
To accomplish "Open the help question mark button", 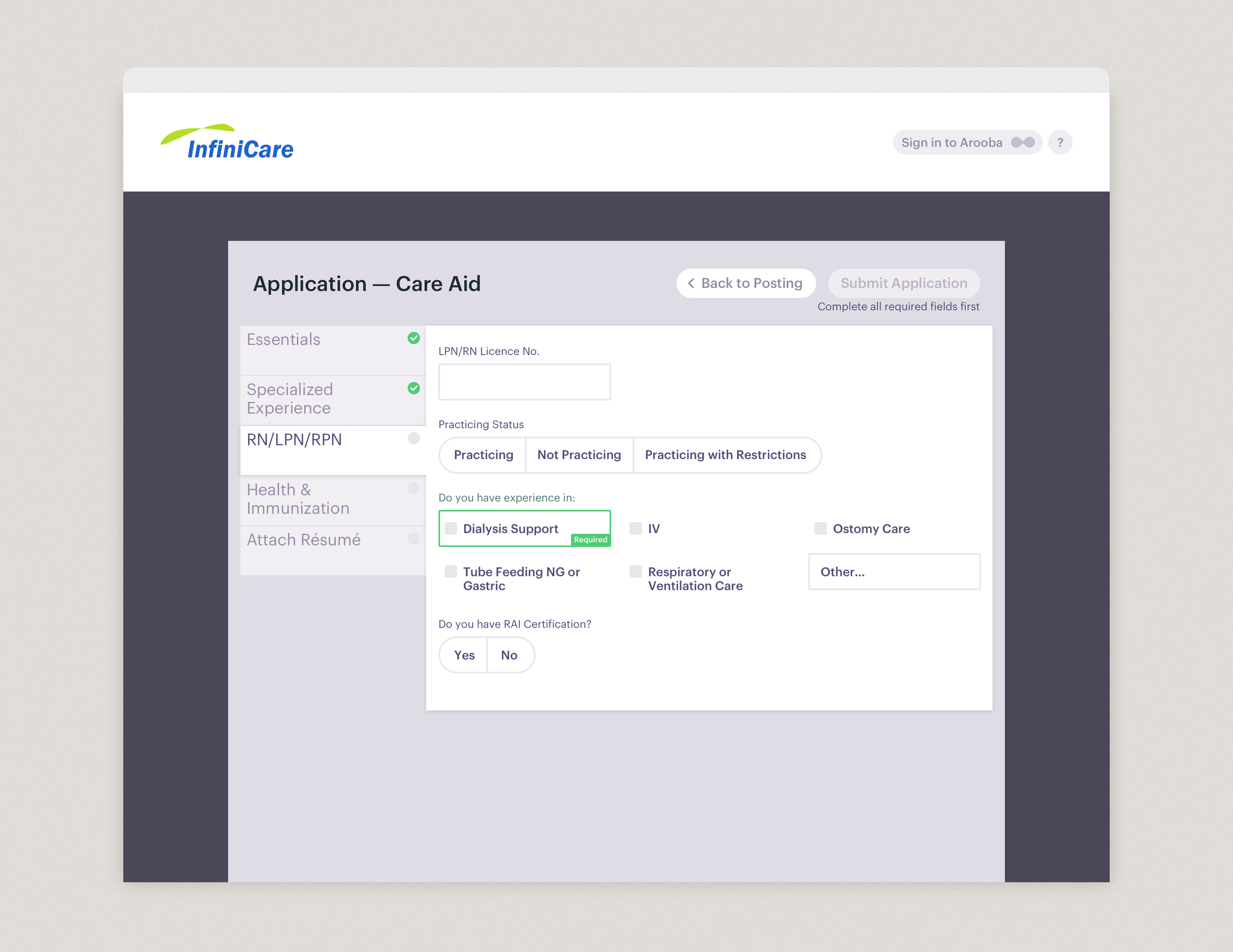I will pos(1060,142).
